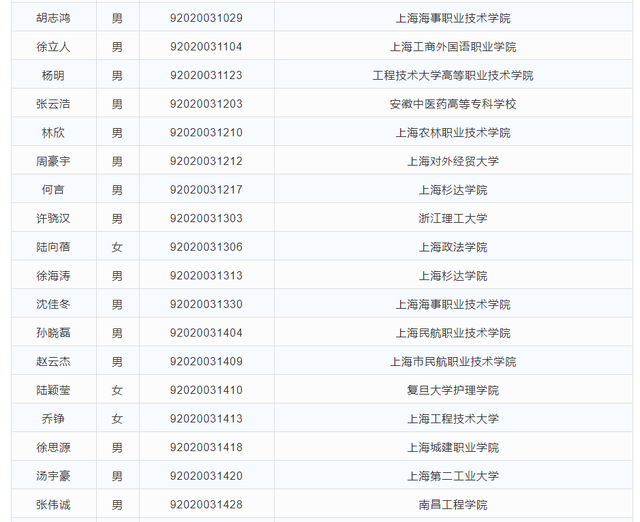Click ID number 92020031420
Viewport: 640px width, 522px height.
pos(206,476)
